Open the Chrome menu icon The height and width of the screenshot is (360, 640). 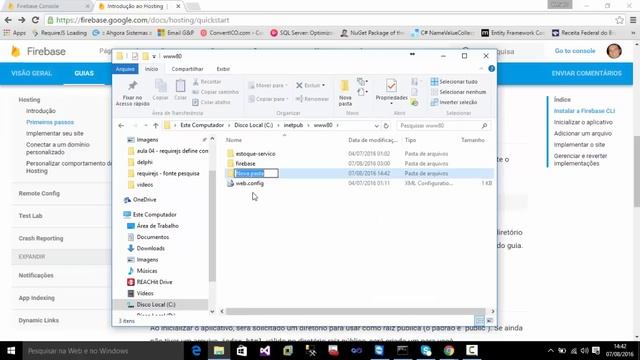[x=633, y=20]
